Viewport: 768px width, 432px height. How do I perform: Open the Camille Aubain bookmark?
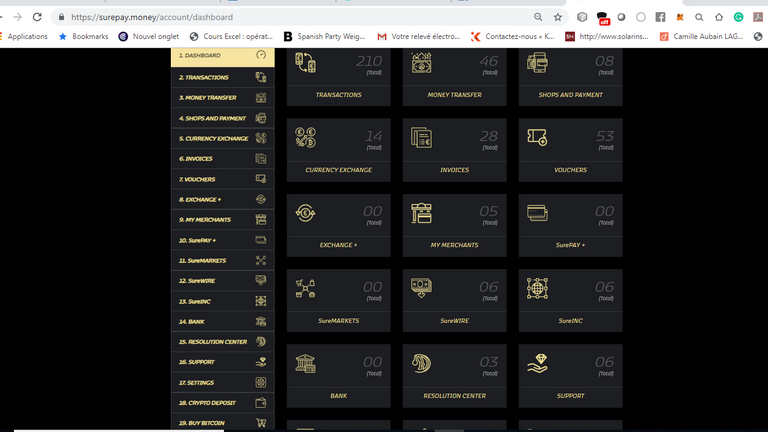pyautogui.click(x=701, y=37)
